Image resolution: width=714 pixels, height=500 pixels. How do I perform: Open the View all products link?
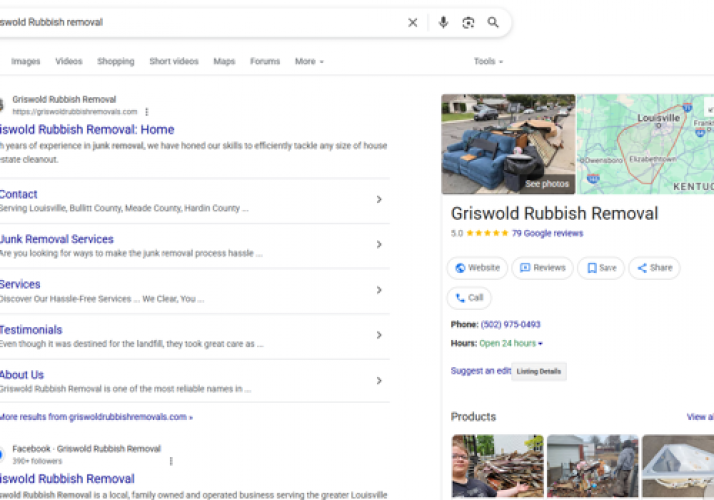[x=700, y=417]
